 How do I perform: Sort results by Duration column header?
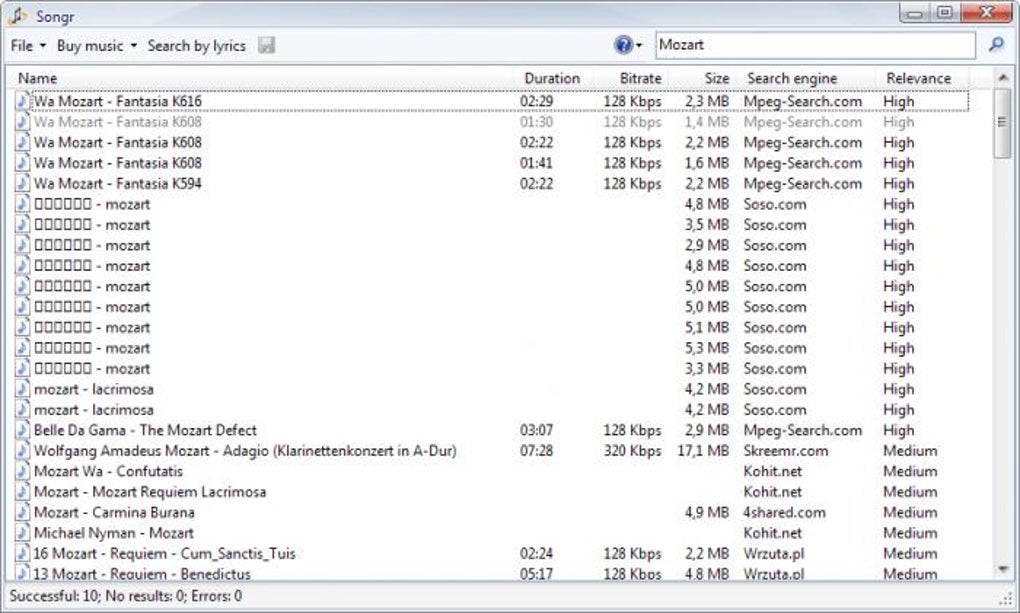(x=552, y=78)
